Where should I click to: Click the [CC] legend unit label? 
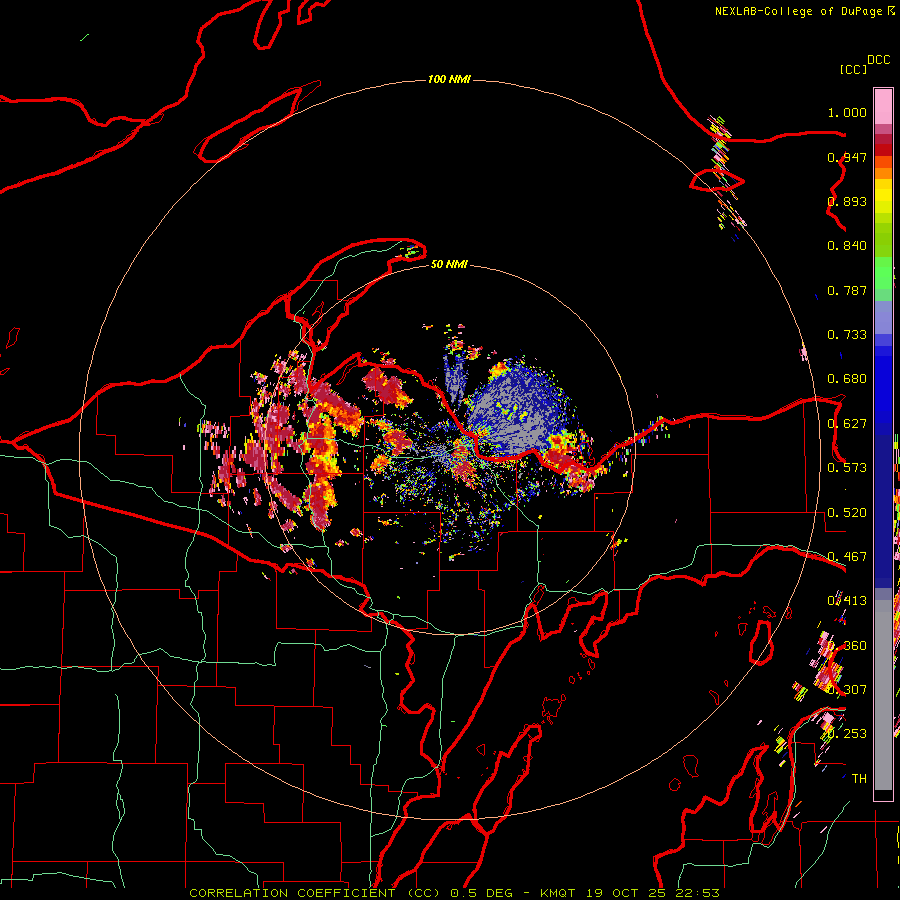[853, 69]
